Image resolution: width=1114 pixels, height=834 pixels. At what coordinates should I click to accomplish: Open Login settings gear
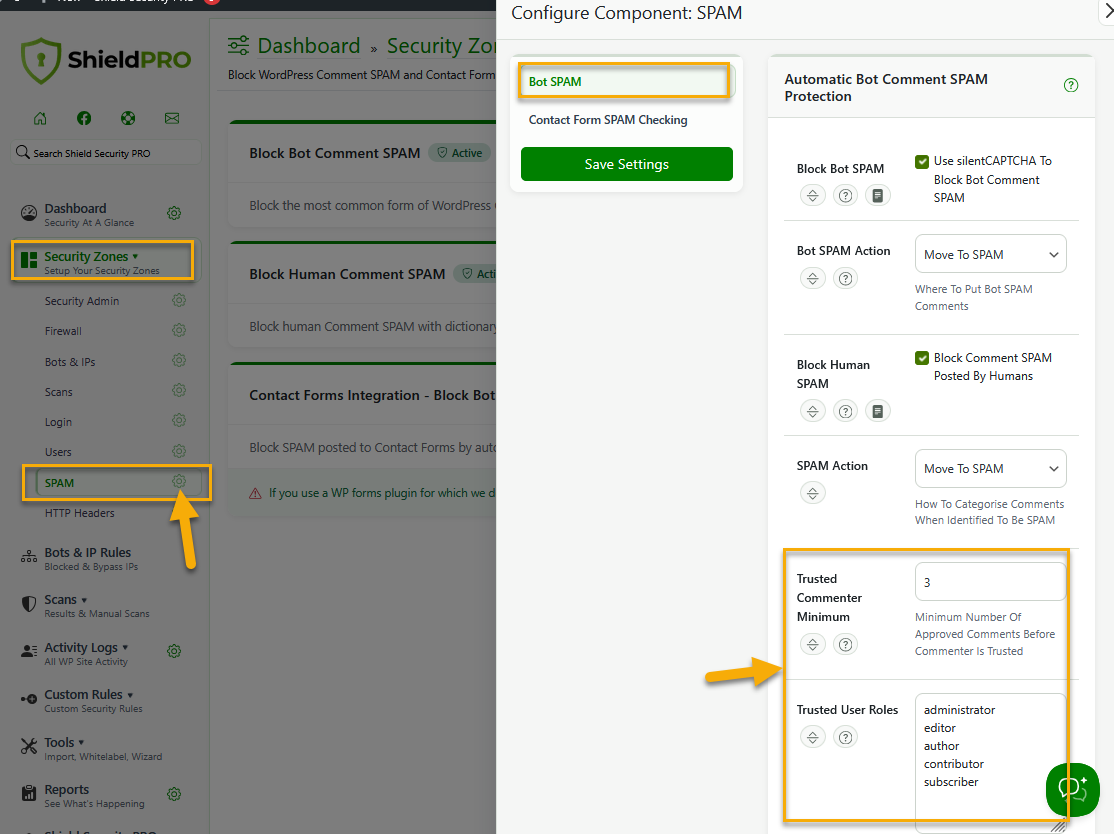(x=179, y=421)
